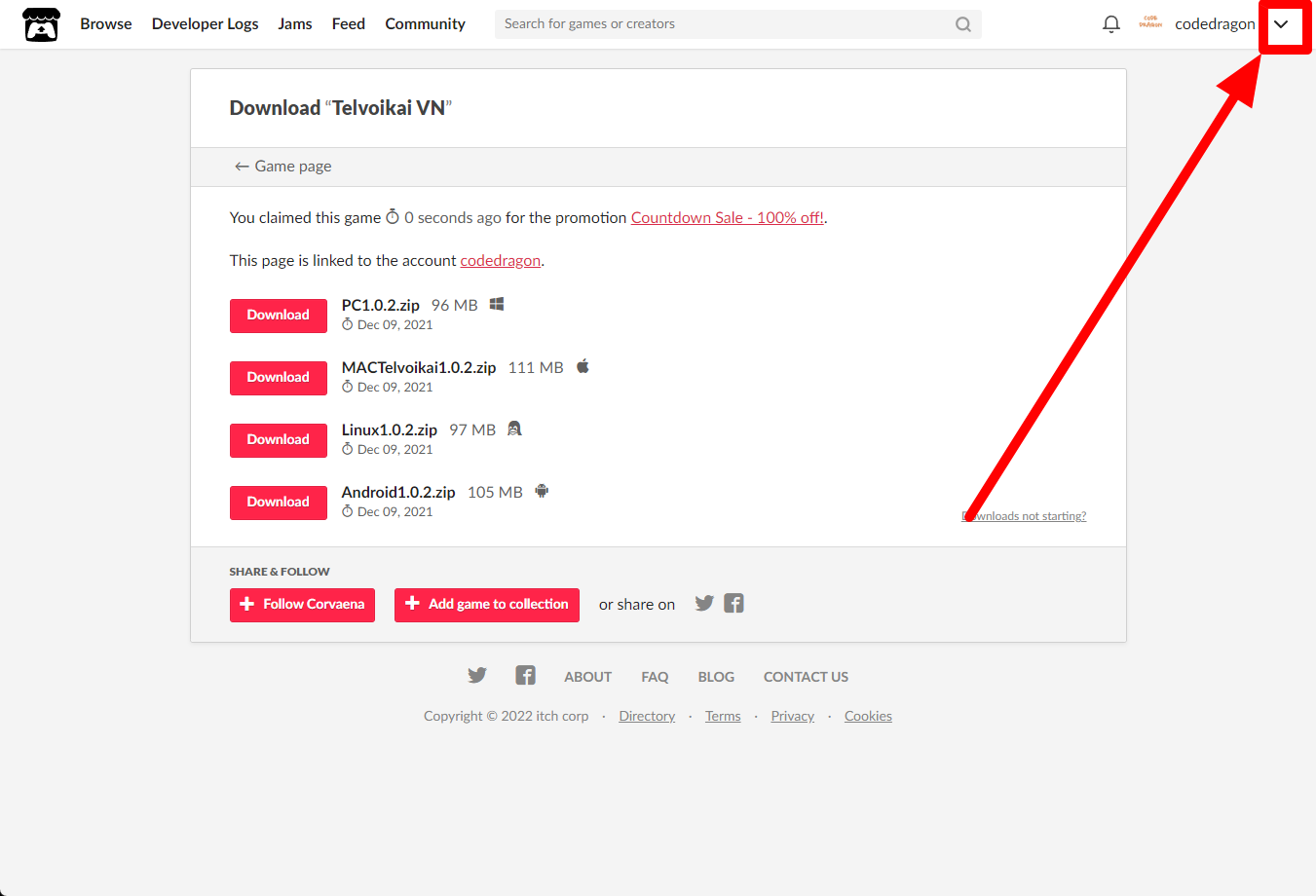The height and width of the screenshot is (896, 1316).
Task: Share on Twitter icon next to share on
Action: (704, 604)
